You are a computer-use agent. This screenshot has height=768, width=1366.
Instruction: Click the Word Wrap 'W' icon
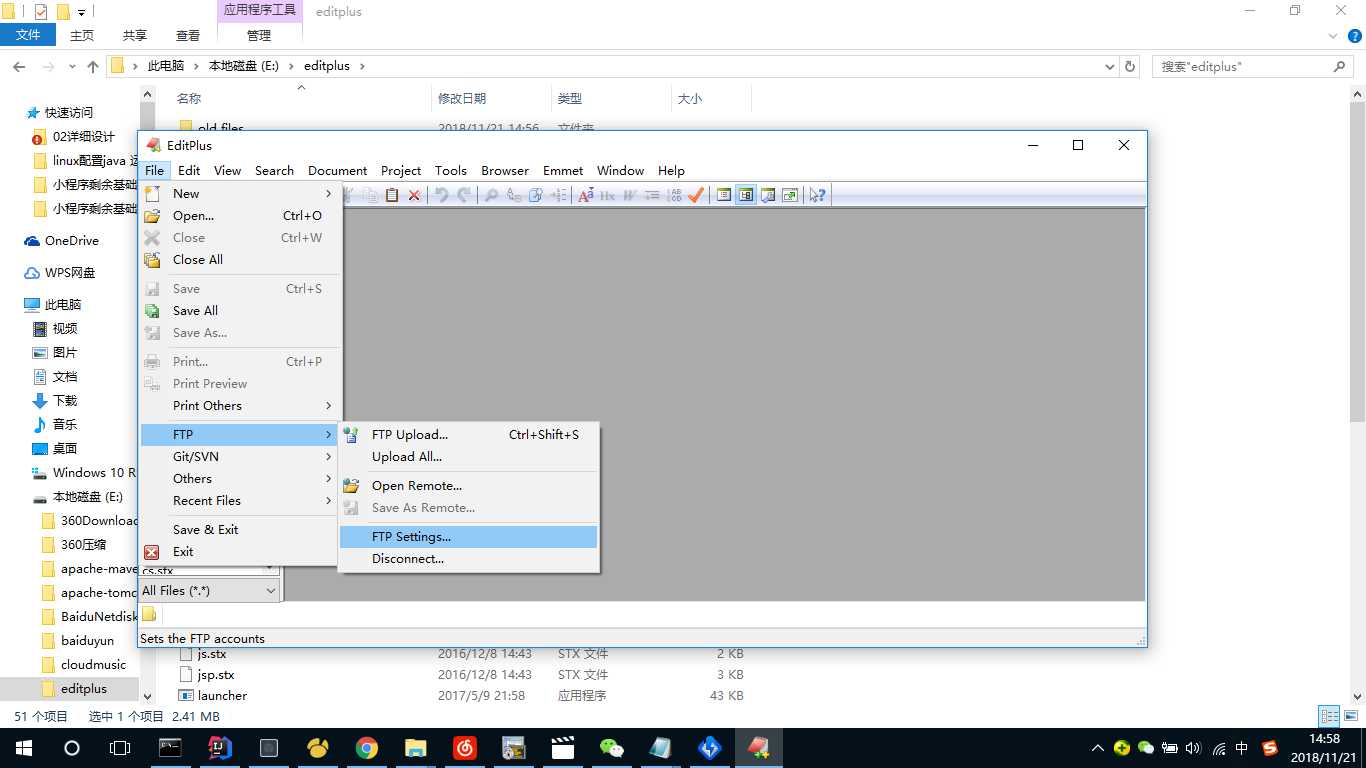click(630, 195)
